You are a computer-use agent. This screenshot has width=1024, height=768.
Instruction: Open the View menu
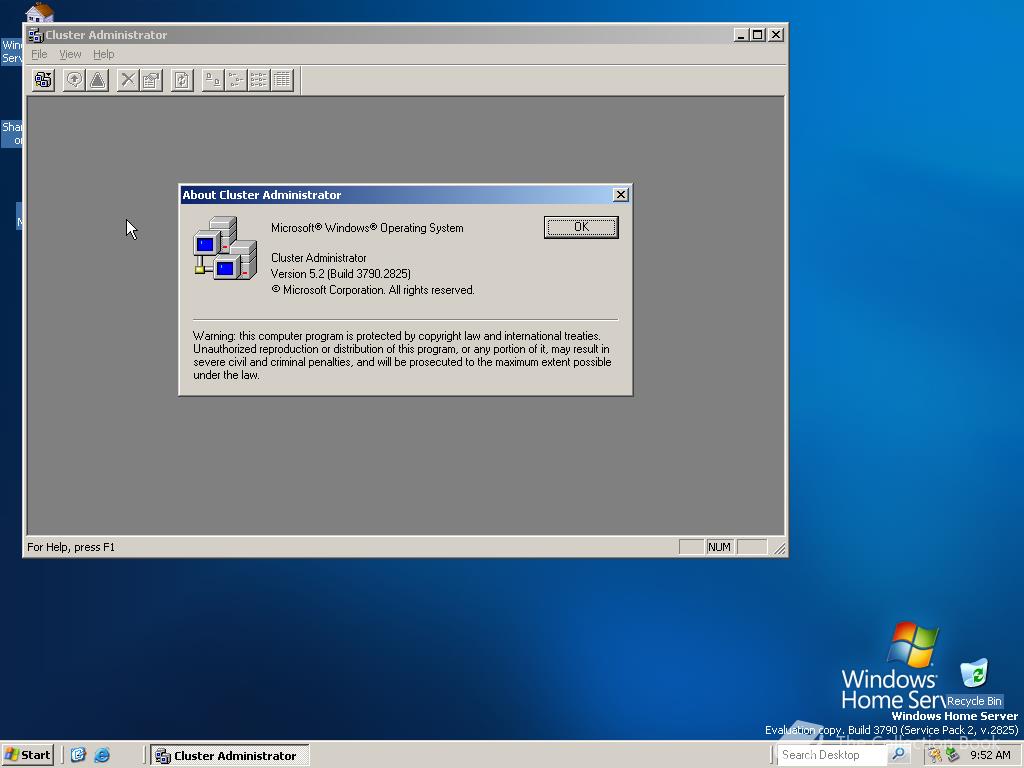(70, 54)
